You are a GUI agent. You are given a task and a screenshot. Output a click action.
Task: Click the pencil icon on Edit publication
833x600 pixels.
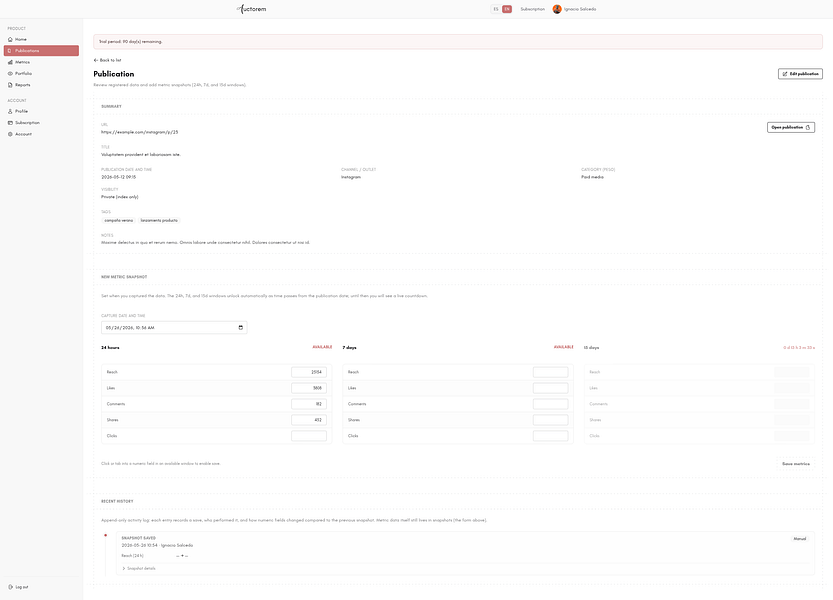pyautogui.click(x=785, y=74)
